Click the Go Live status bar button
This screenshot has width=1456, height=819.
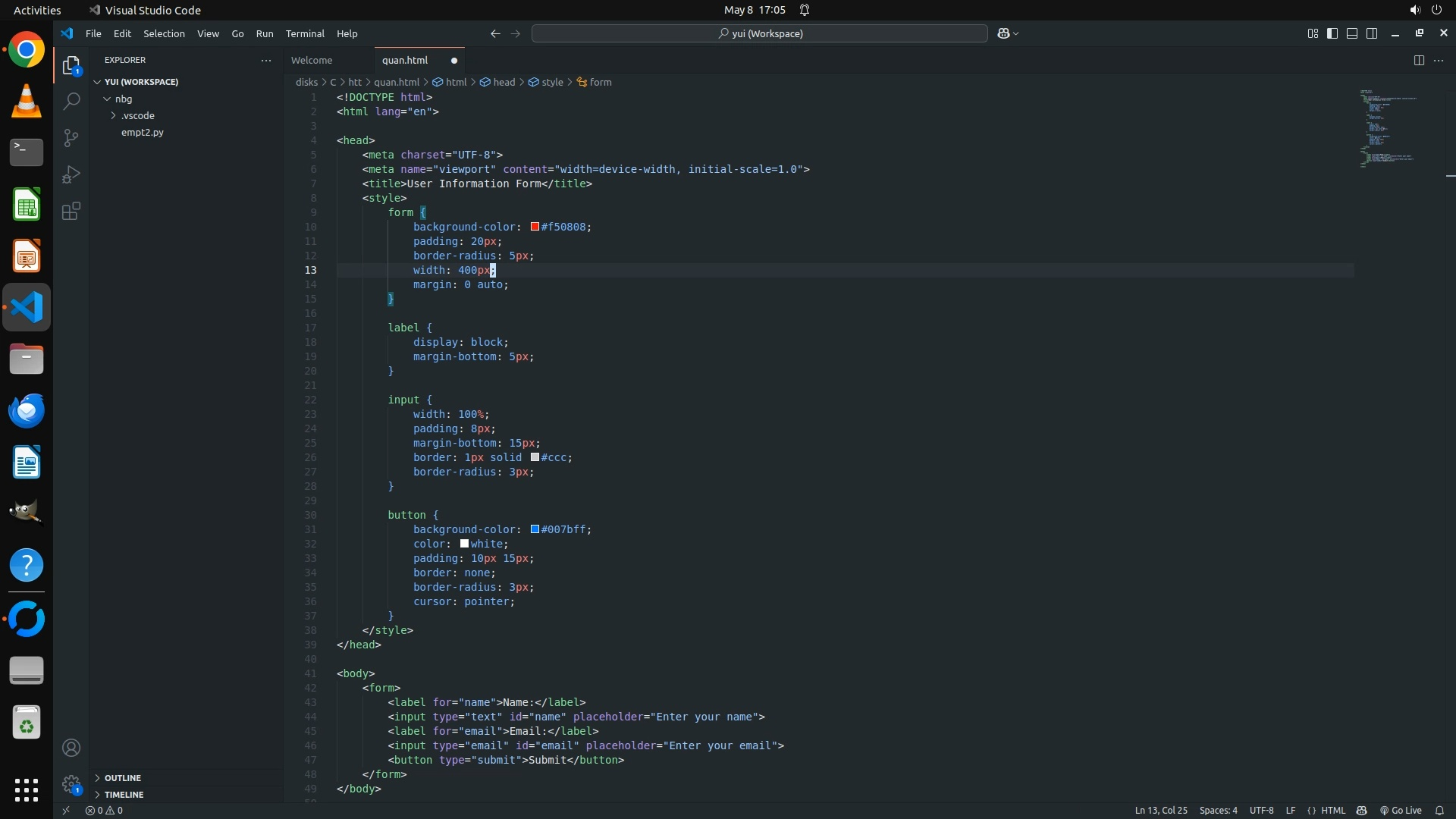coord(1401,810)
